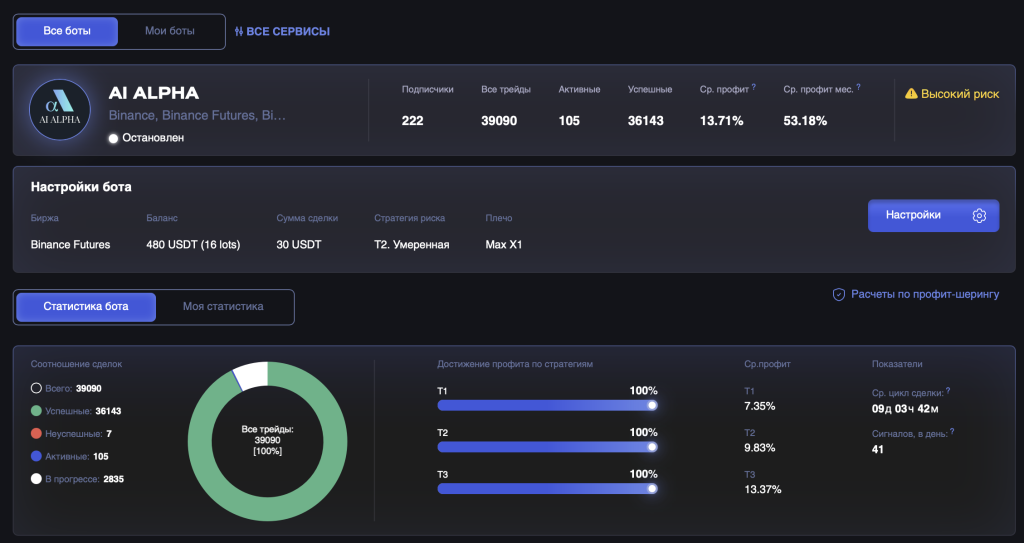The image size is (1024, 543).
Task: Click the T2. Умеренная risk strategy value
Action: (x=411, y=245)
